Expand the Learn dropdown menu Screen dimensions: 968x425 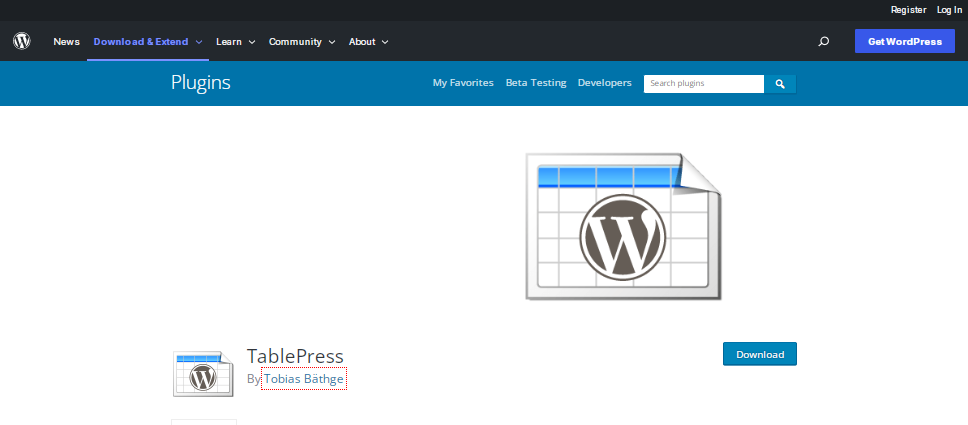click(236, 42)
